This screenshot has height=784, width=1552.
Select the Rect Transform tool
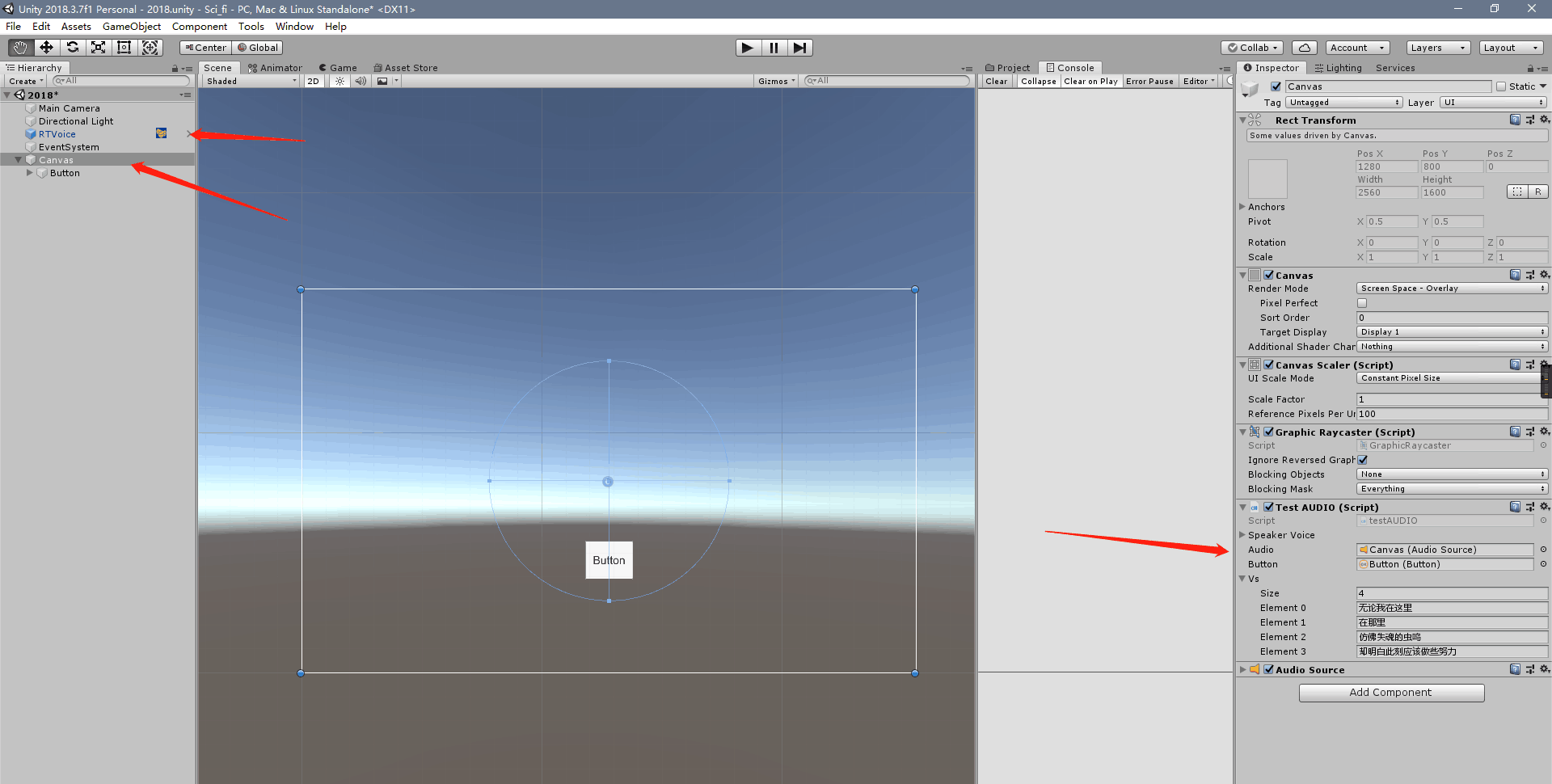(x=124, y=47)
